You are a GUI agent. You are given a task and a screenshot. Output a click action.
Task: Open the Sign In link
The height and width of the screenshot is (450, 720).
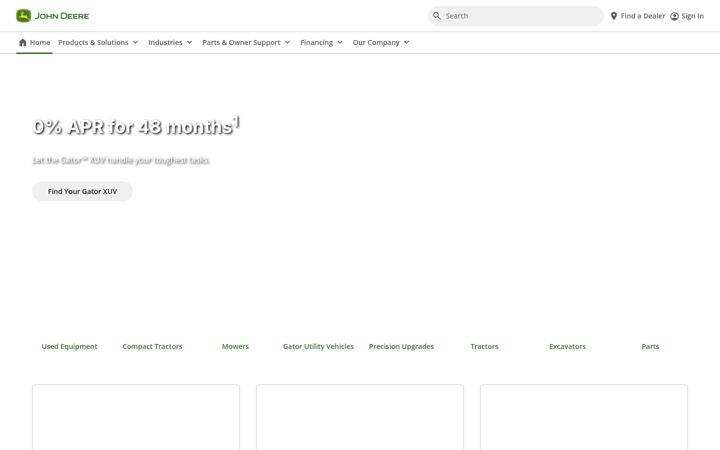pyautogui.click(x=687, y=16)
